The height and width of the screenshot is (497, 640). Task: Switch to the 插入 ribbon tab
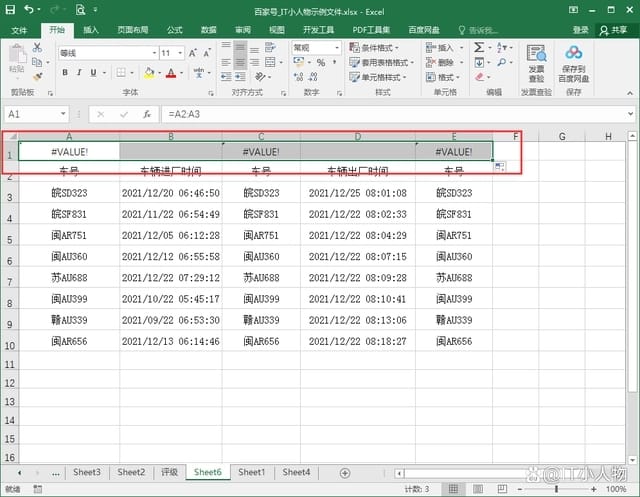91,30
